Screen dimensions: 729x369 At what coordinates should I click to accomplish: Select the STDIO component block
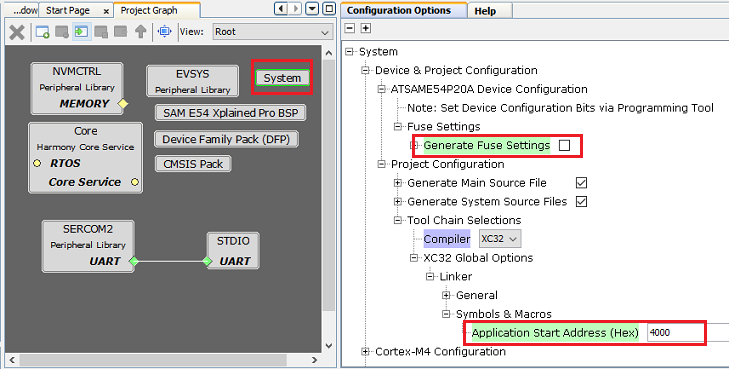(x=233, y=251)
